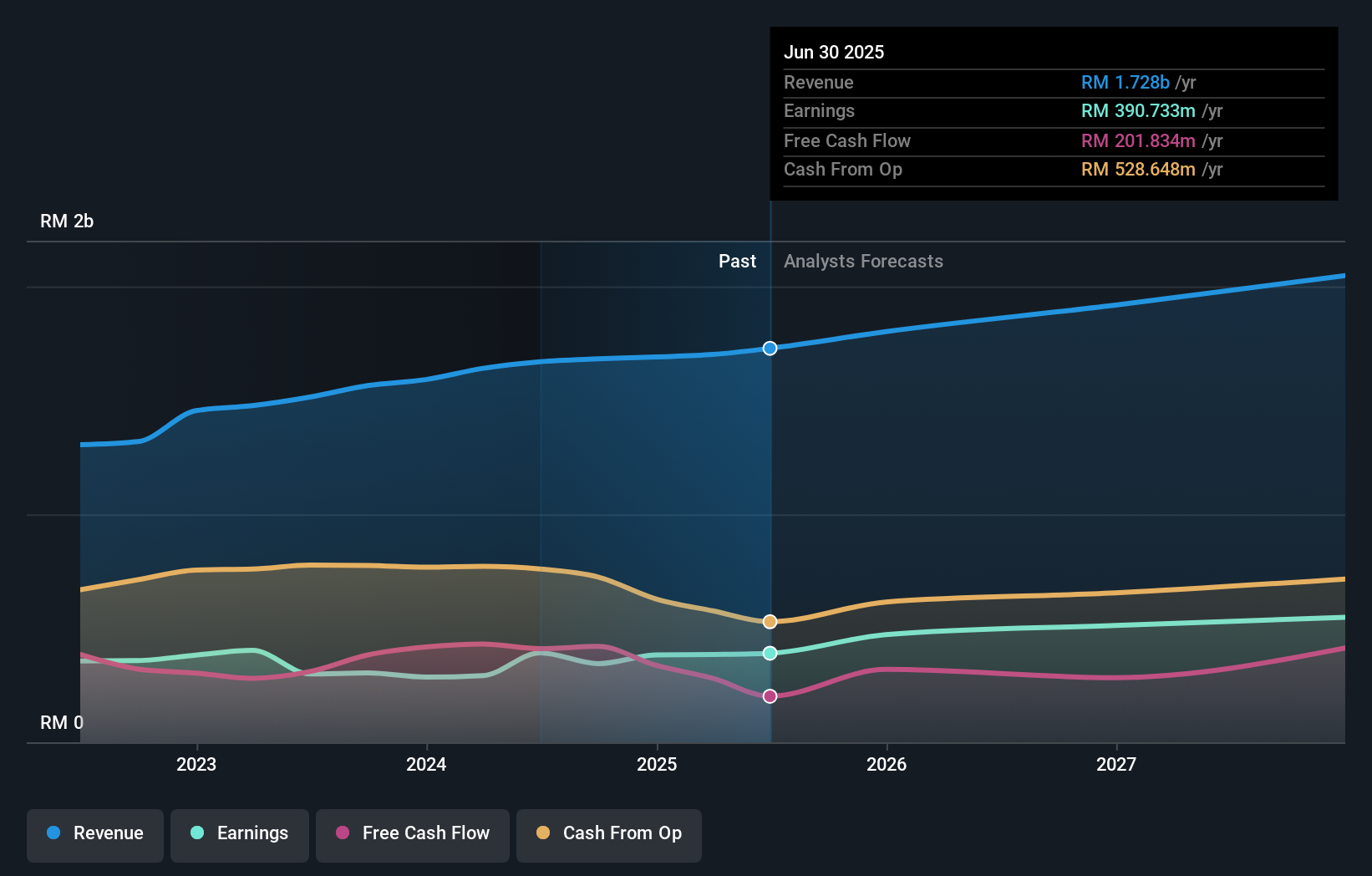Open details at the 2026 axis label
The height and width of the screenshot is (876, 1372).
tap(887, 764)
